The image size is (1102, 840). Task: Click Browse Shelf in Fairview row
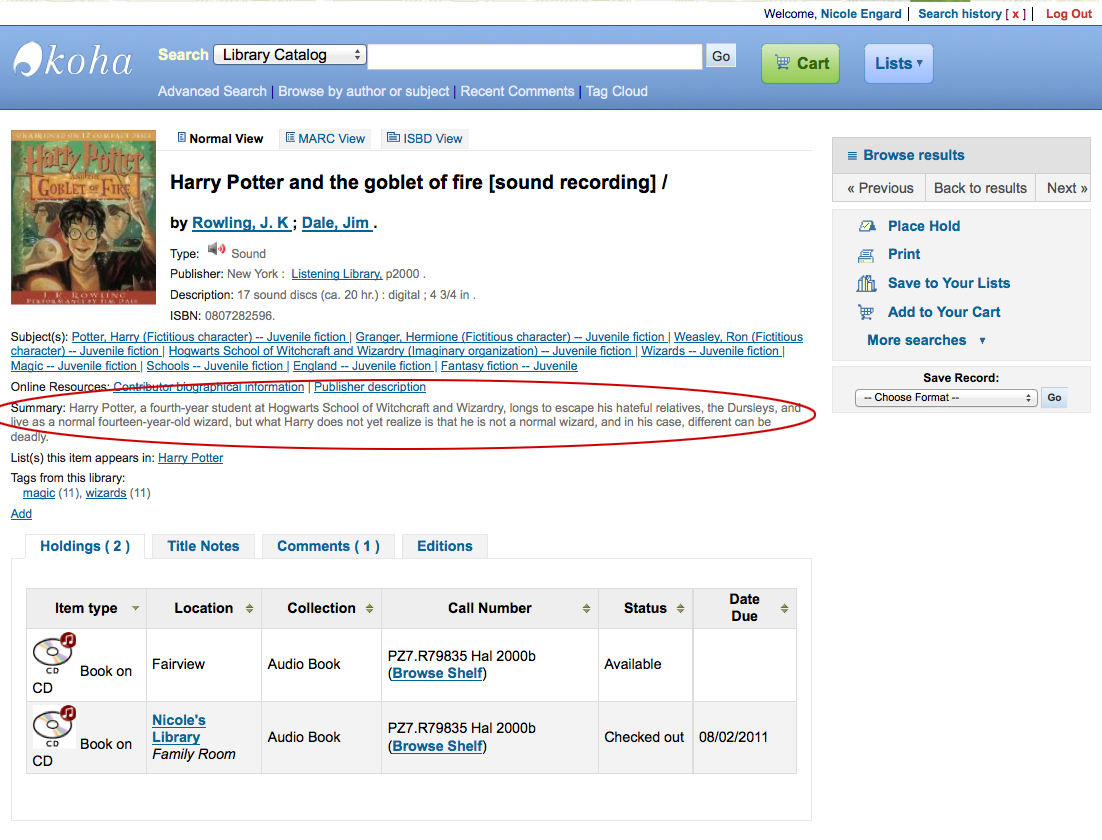[x=437, y=673]
